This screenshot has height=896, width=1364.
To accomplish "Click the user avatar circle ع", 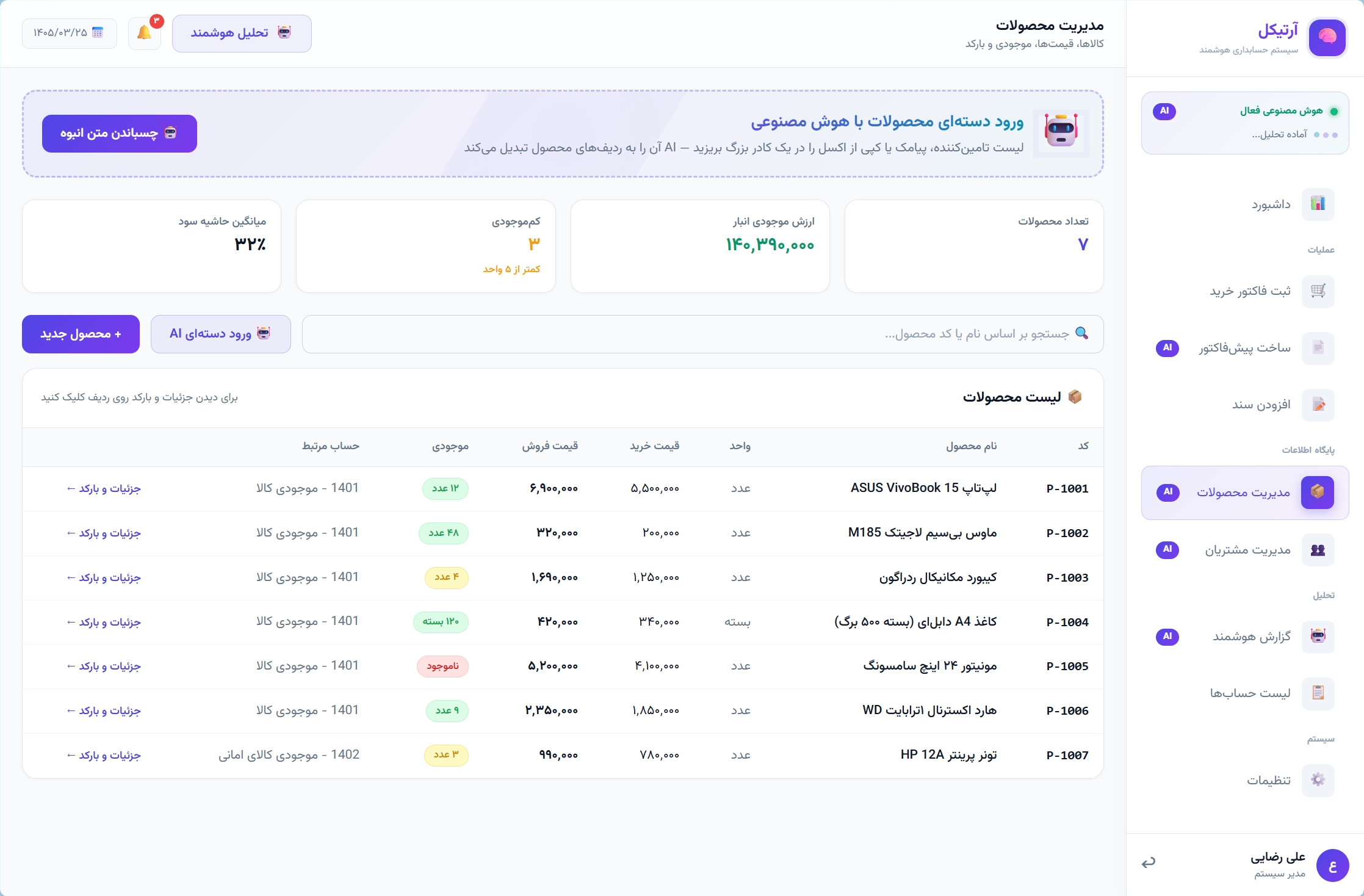I will 1332,865.
